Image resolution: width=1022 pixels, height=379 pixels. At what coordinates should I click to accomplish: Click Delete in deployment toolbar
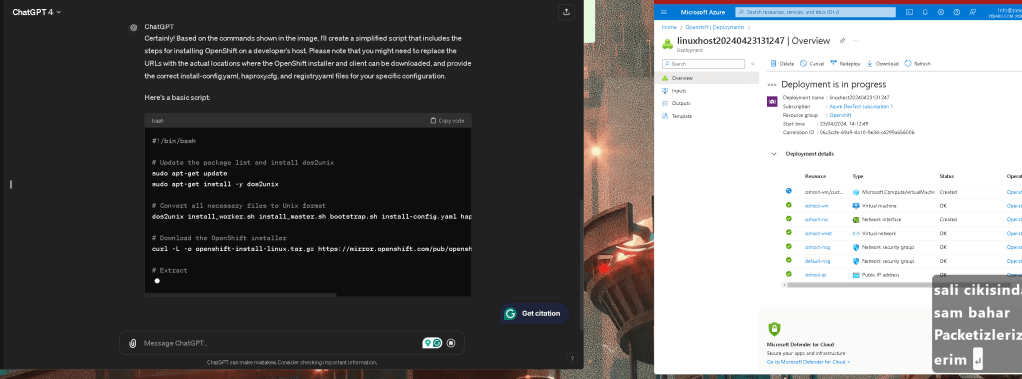point(782,64)
